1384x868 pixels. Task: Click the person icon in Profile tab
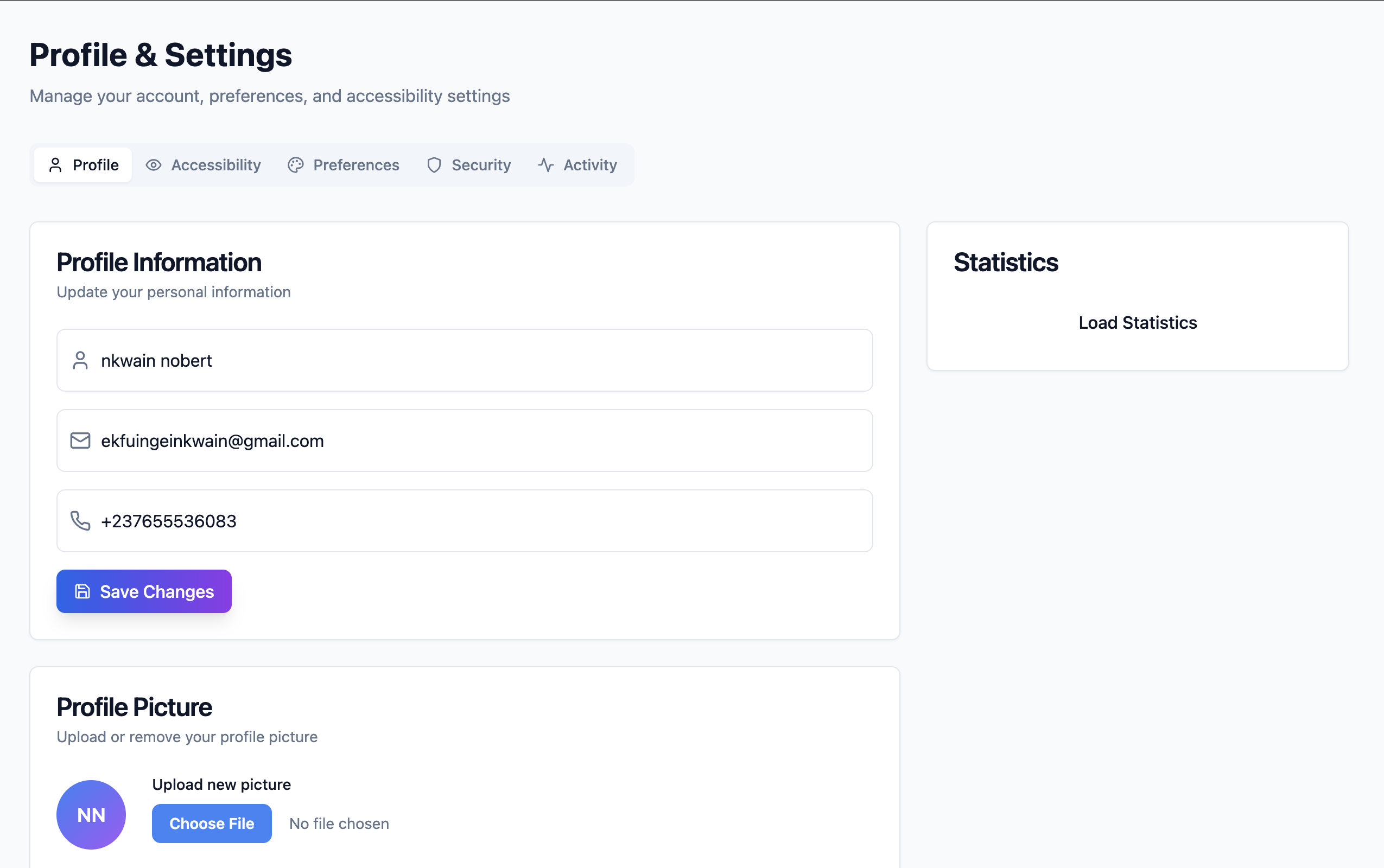pyautogui.click(x=55, y=165)
